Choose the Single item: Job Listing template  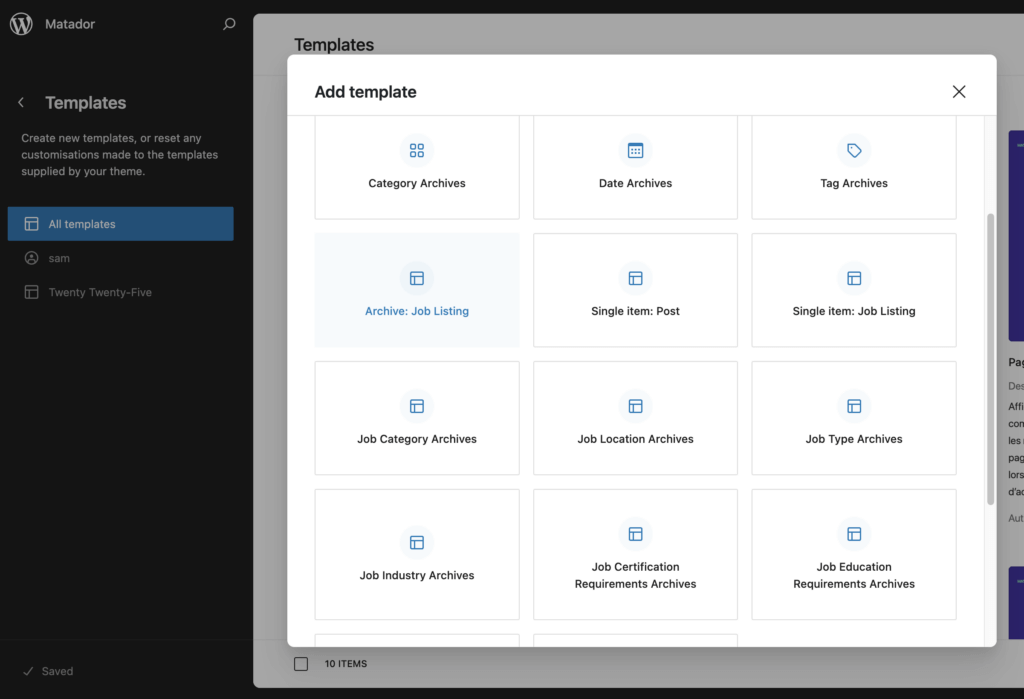pyautogui.click(x=854, y=291)
